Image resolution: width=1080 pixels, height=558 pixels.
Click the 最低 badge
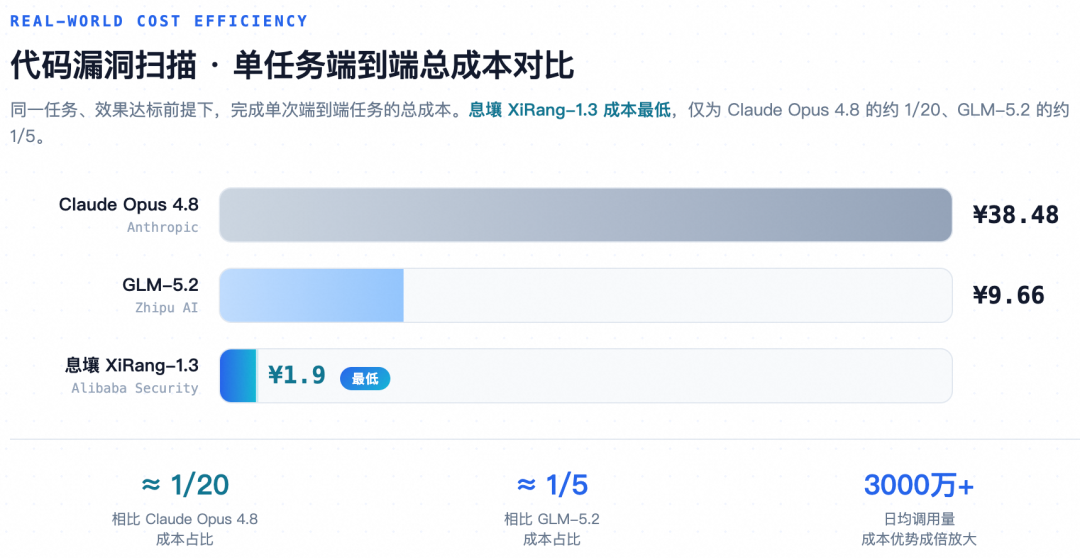tap(365, 378)
